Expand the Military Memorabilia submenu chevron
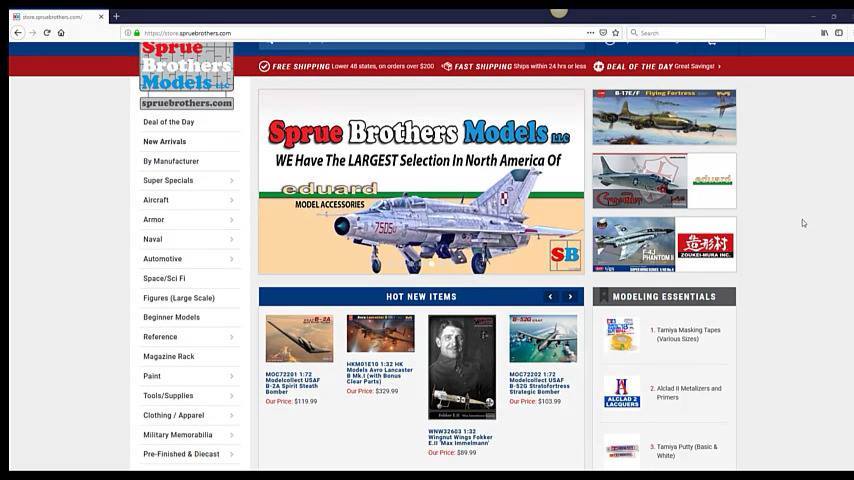Image resolution: width=854 pixels, height=480 pixels. 231,435
